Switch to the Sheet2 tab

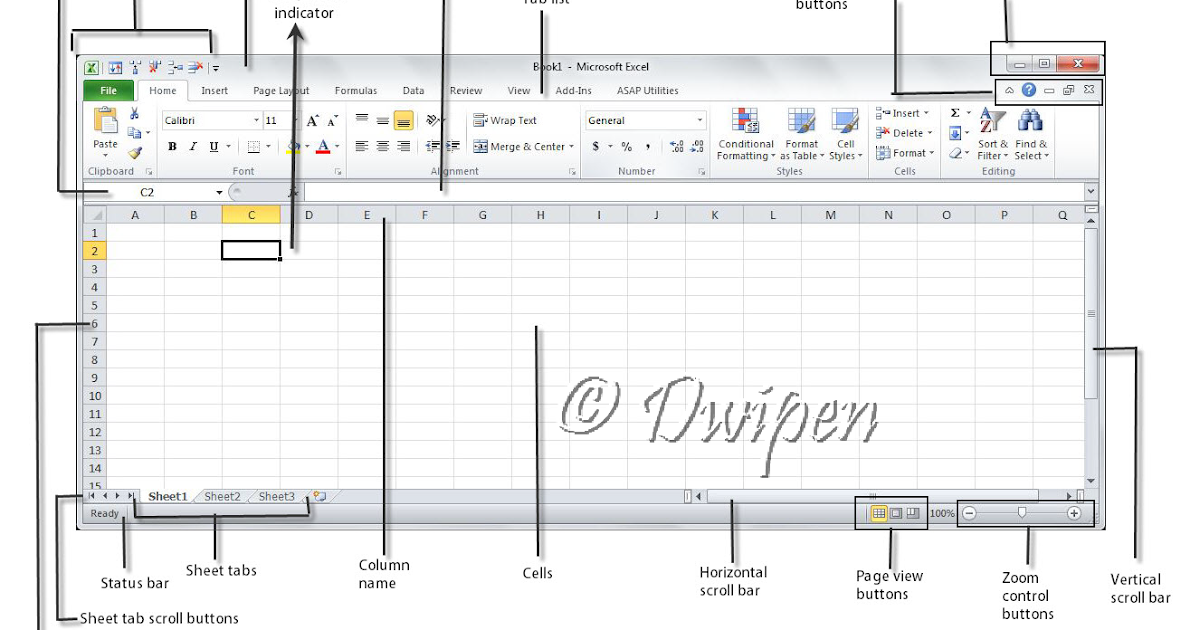point(222,495)
